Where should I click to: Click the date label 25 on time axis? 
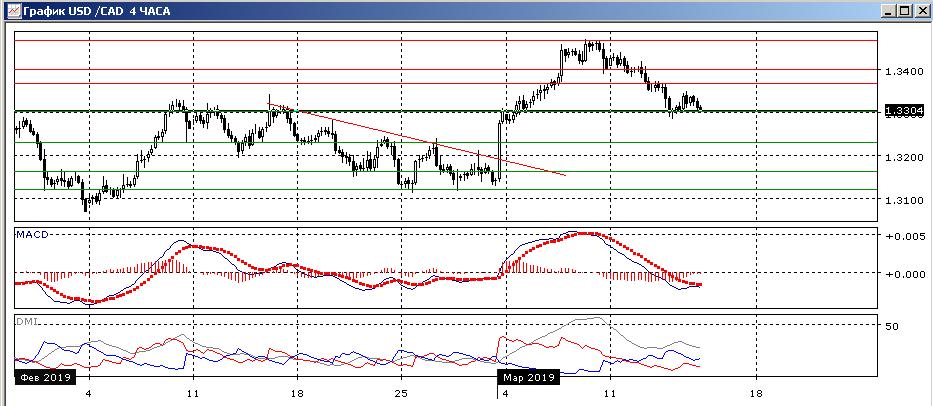coord(400,394)
